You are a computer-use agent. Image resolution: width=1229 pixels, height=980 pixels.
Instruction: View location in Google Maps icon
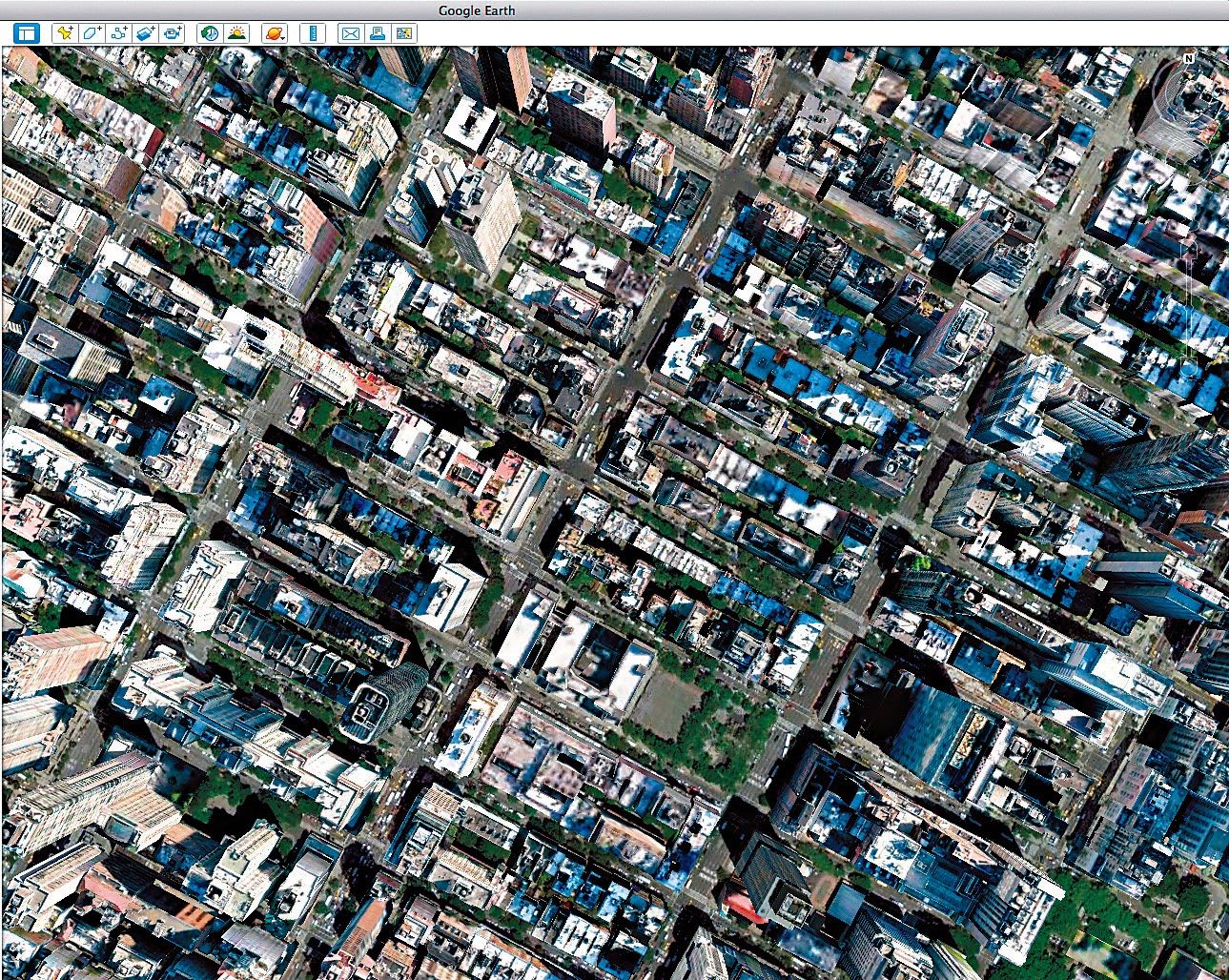(404, 33)
